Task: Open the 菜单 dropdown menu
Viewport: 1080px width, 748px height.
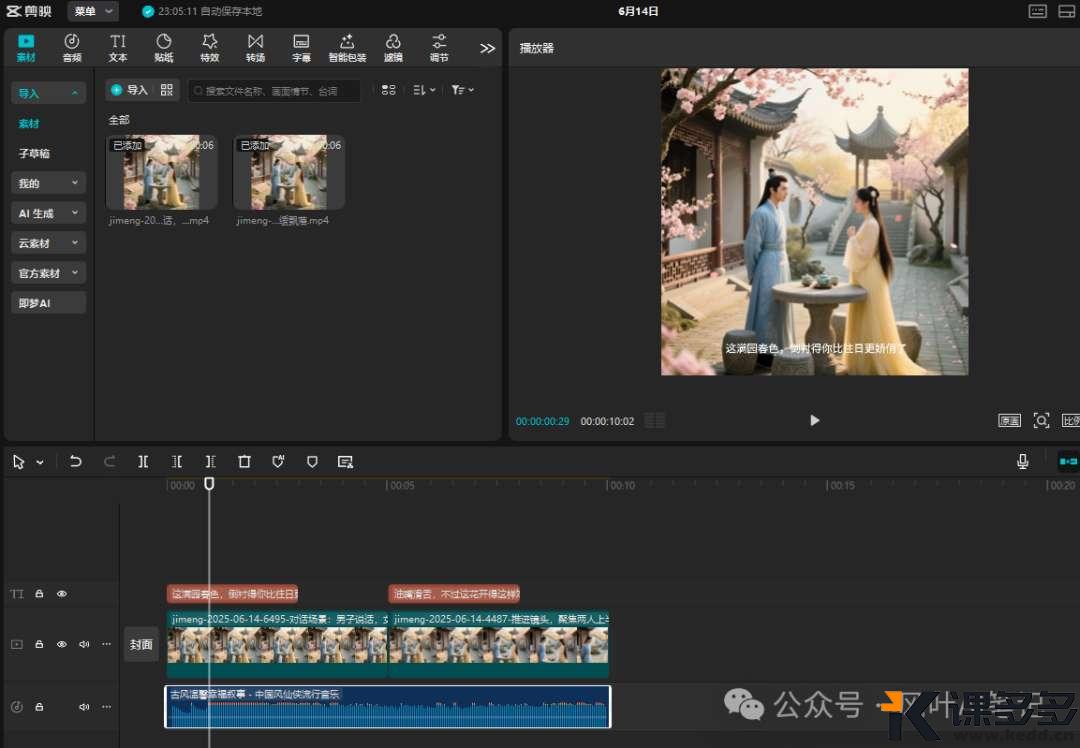Action: (x=93, y=11)
